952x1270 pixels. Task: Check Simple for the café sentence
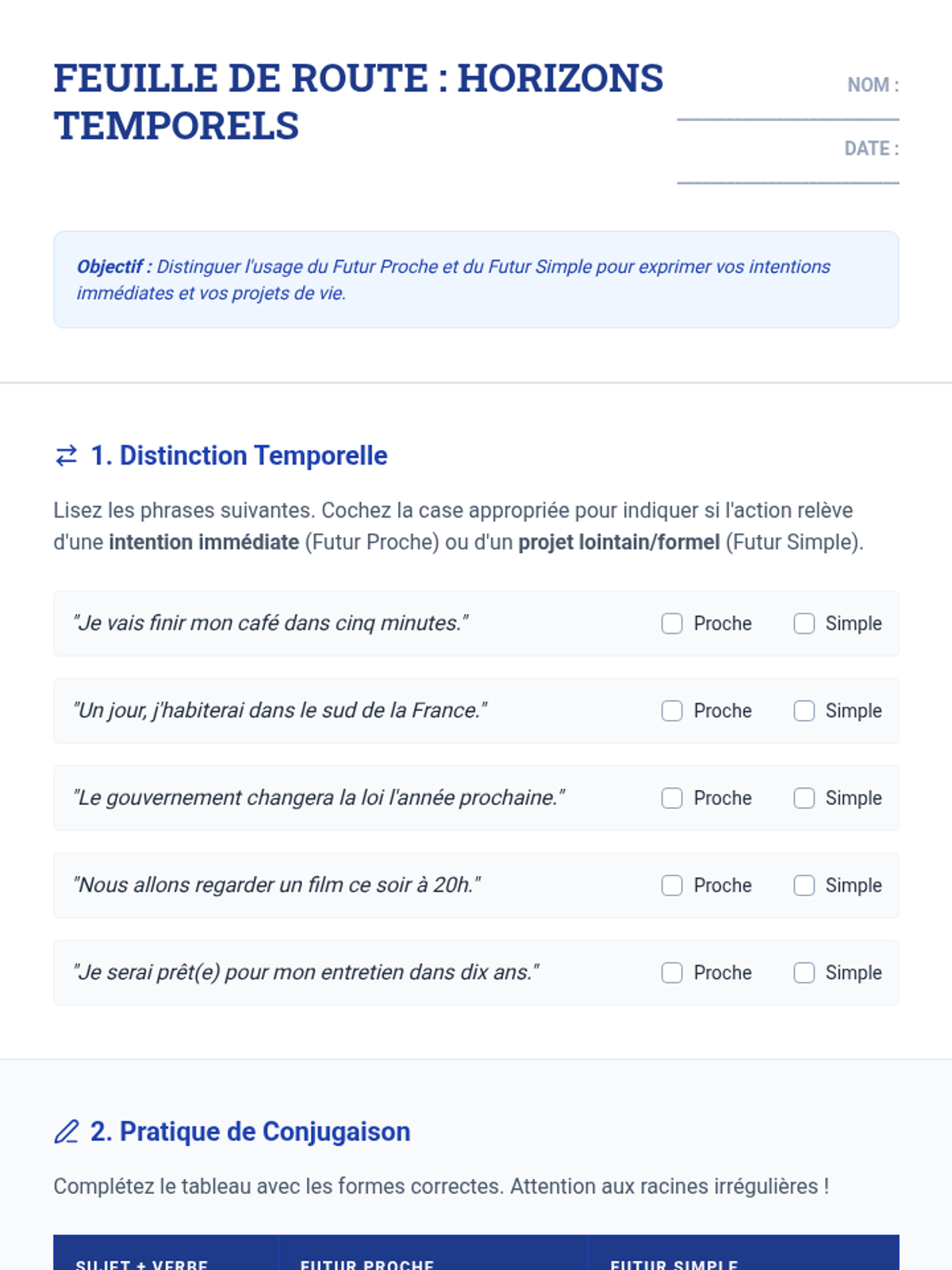804,624
